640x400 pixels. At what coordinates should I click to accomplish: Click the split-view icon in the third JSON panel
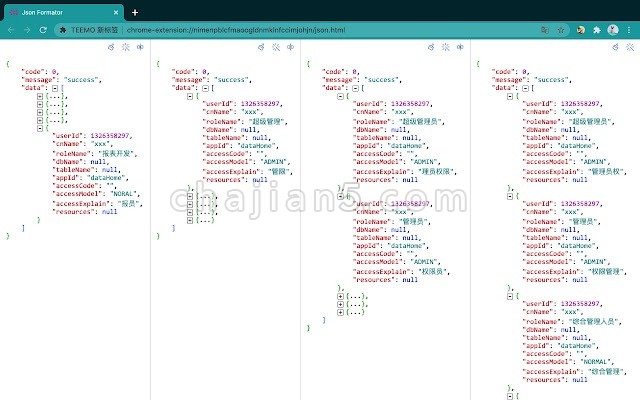[x=460, y=47]
